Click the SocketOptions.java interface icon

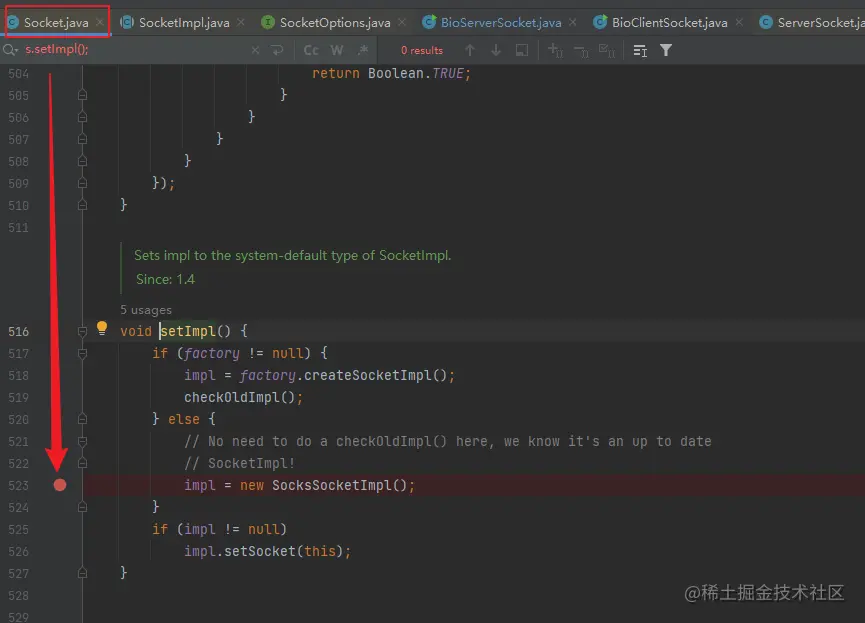tap(268, 23)
